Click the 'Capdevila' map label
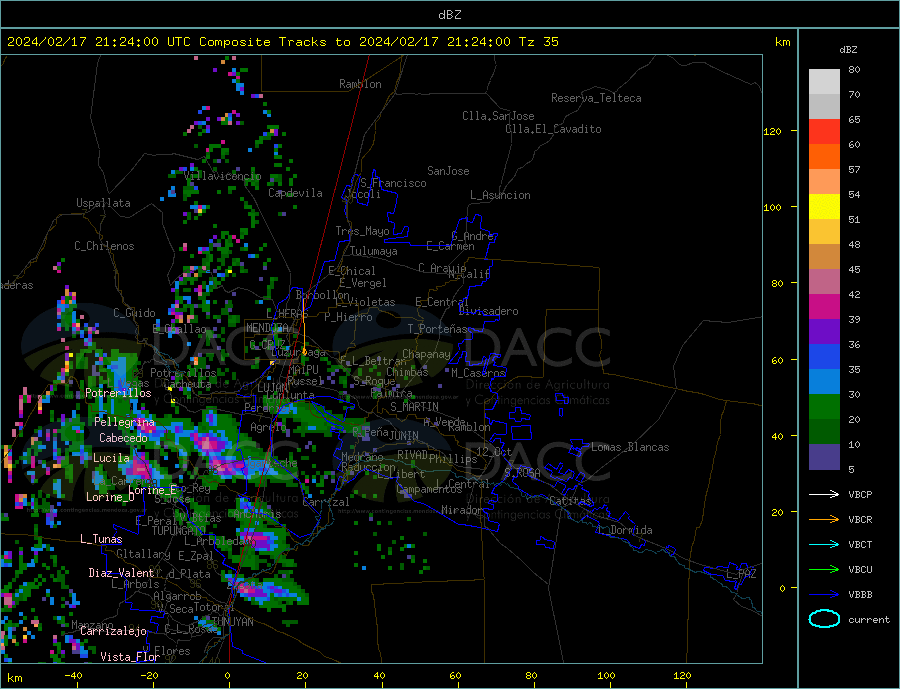Screen dimensions: 900x689 pyautogui.click(x=295, y=193)
